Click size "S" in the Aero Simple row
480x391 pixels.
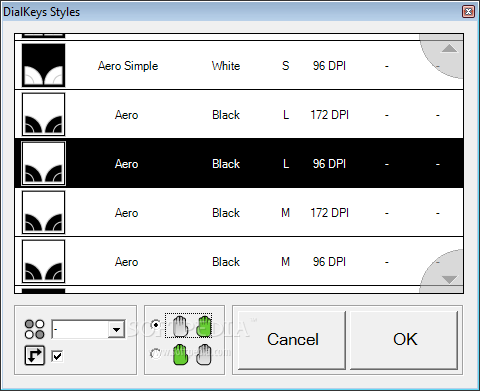point(285,66)
